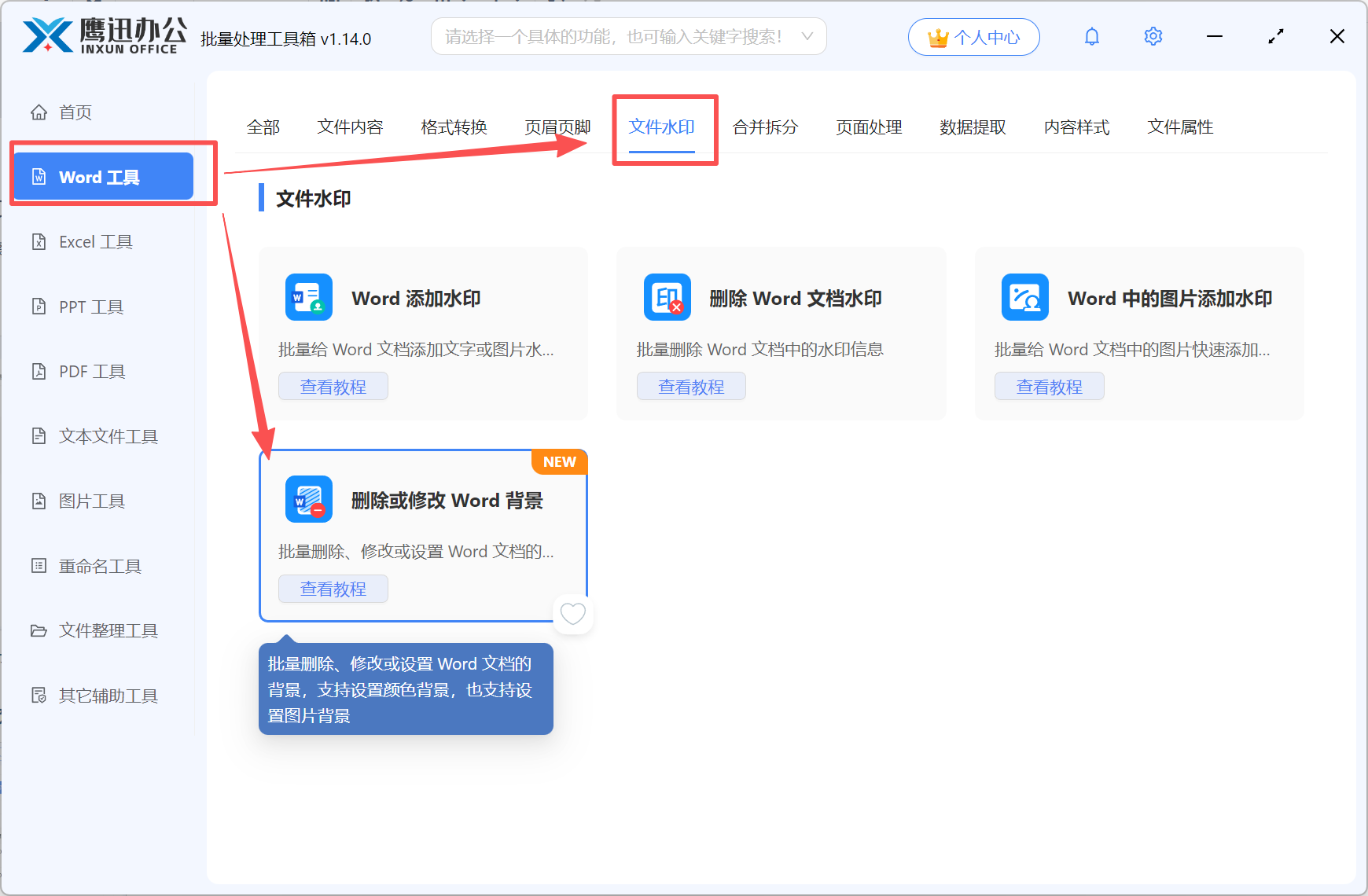Switch to the 合并拆分 tab
The image size is (1368, 896).
765,127
